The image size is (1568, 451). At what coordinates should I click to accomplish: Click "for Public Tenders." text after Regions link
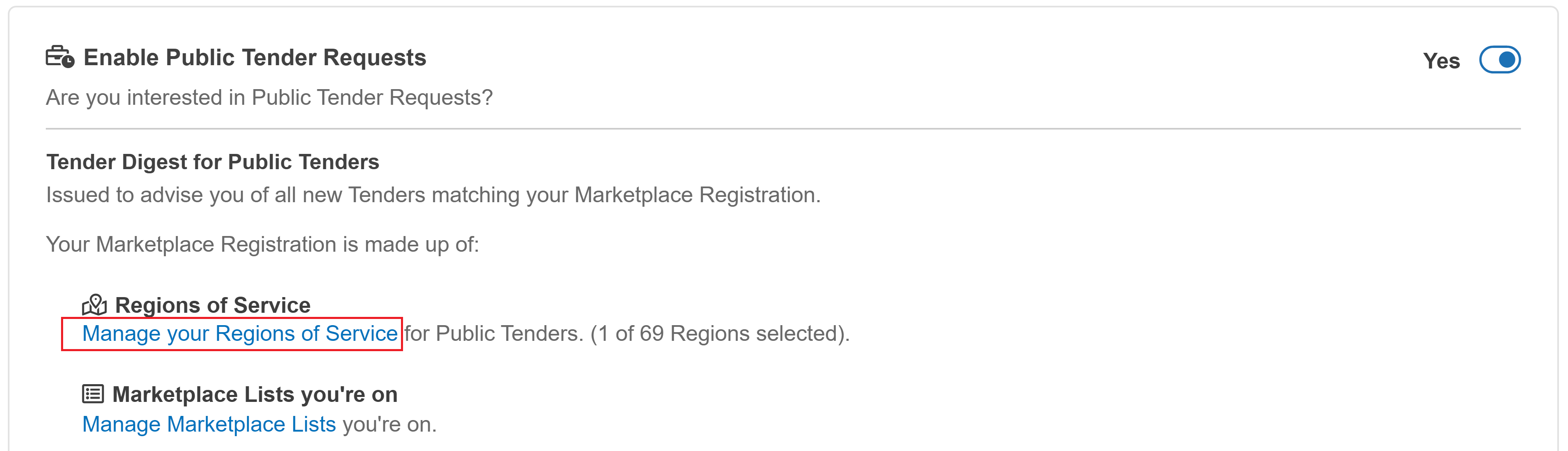[x=494, y=333]
